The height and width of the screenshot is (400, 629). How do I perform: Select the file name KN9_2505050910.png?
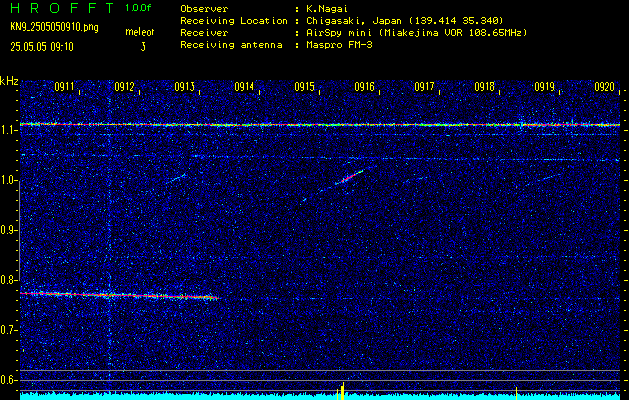point(54,27)
